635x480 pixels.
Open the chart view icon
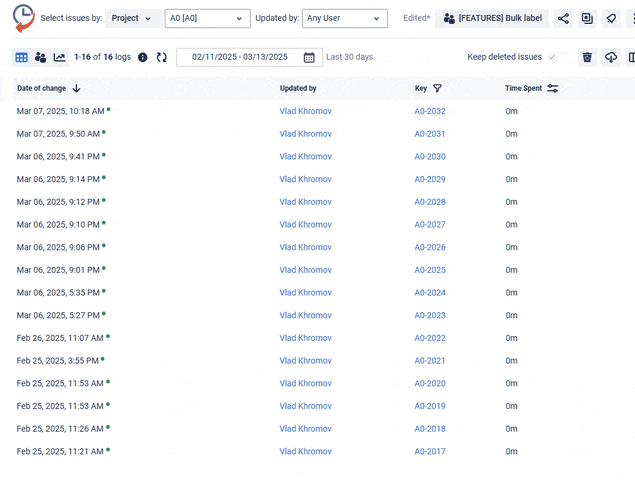click(60, 58)
